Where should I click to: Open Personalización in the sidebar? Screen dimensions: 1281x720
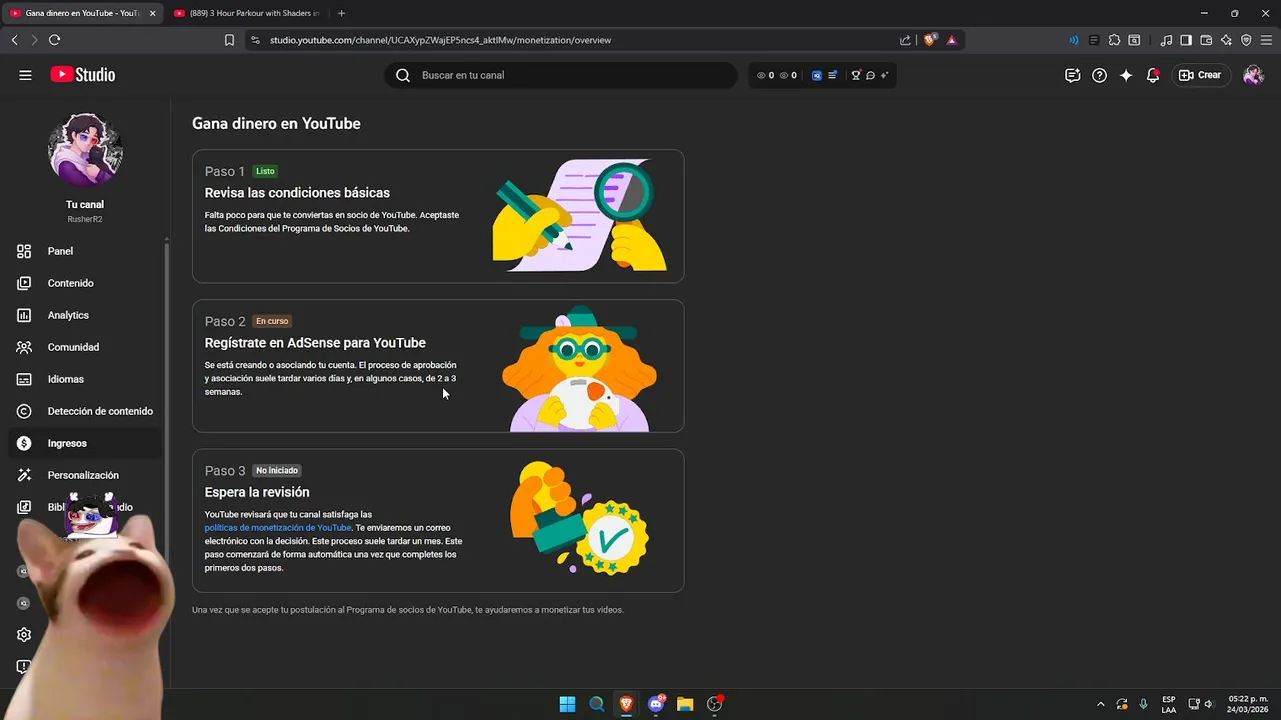click(x=84, y=475)
